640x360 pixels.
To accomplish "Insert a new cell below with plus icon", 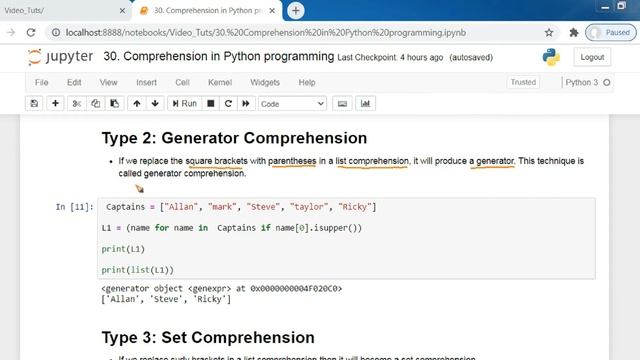I will [x=55, y=104].
